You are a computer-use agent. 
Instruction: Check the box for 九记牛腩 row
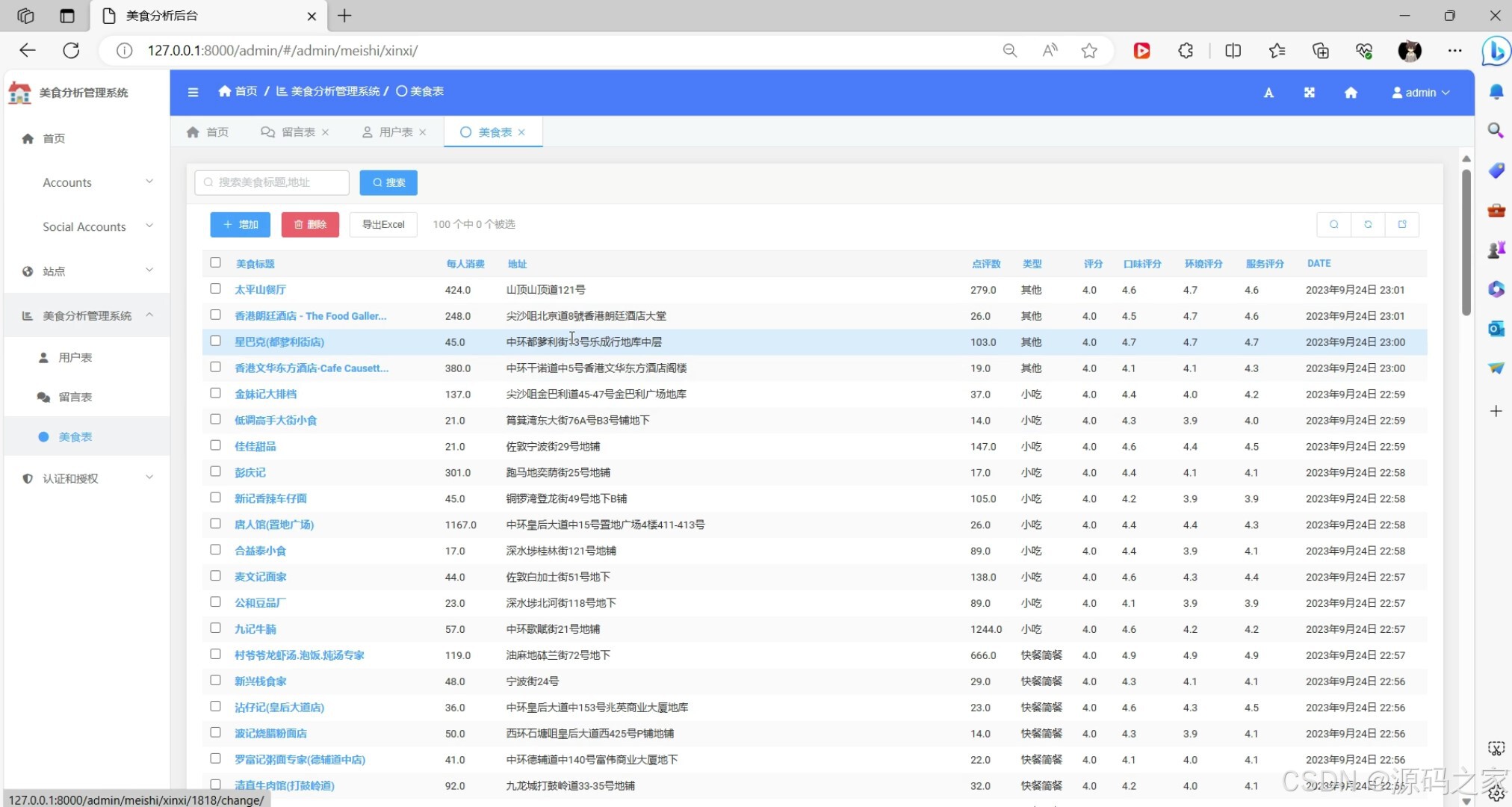pos(215,628)
